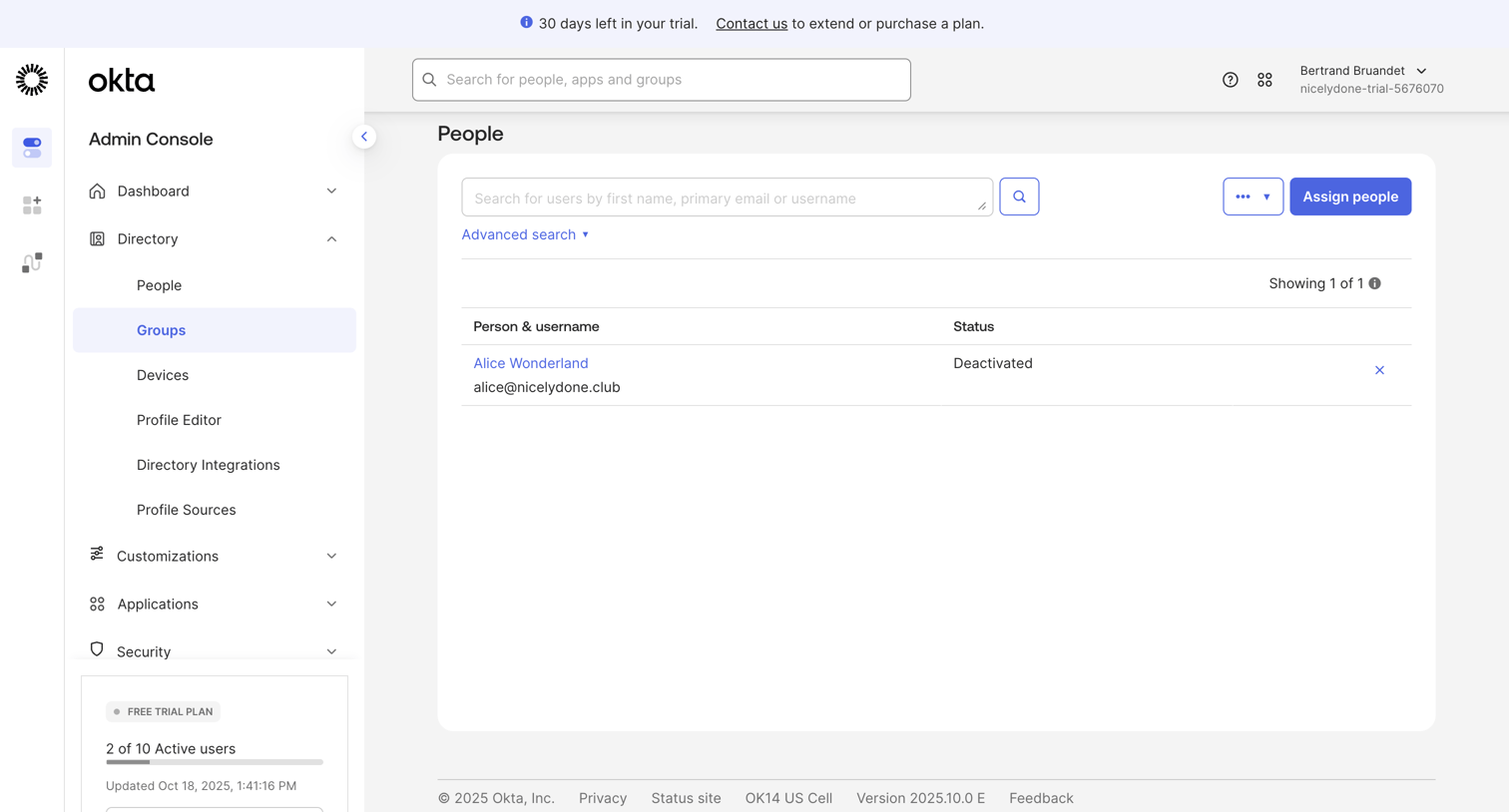Screen dimensions: 1509x812
Task: Click the magnifier icon in global search
Action: point(429,80)
